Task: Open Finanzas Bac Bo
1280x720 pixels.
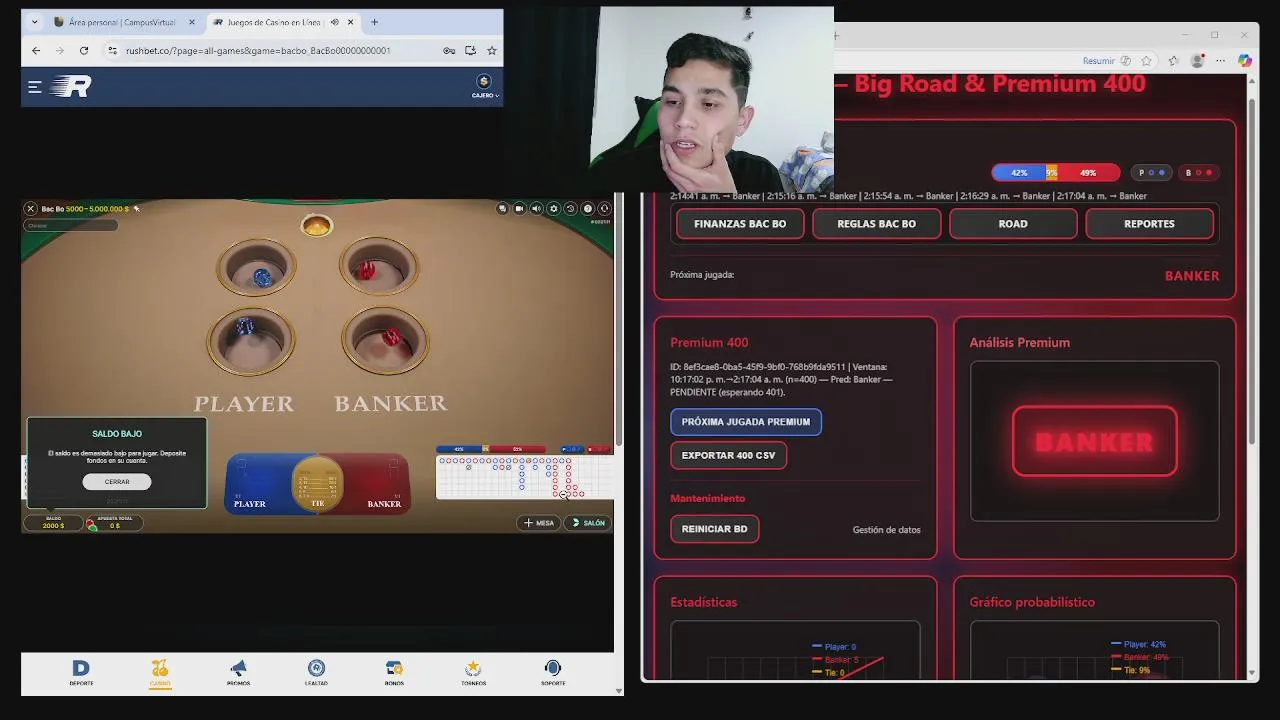Action: click(x=740, y=224)
